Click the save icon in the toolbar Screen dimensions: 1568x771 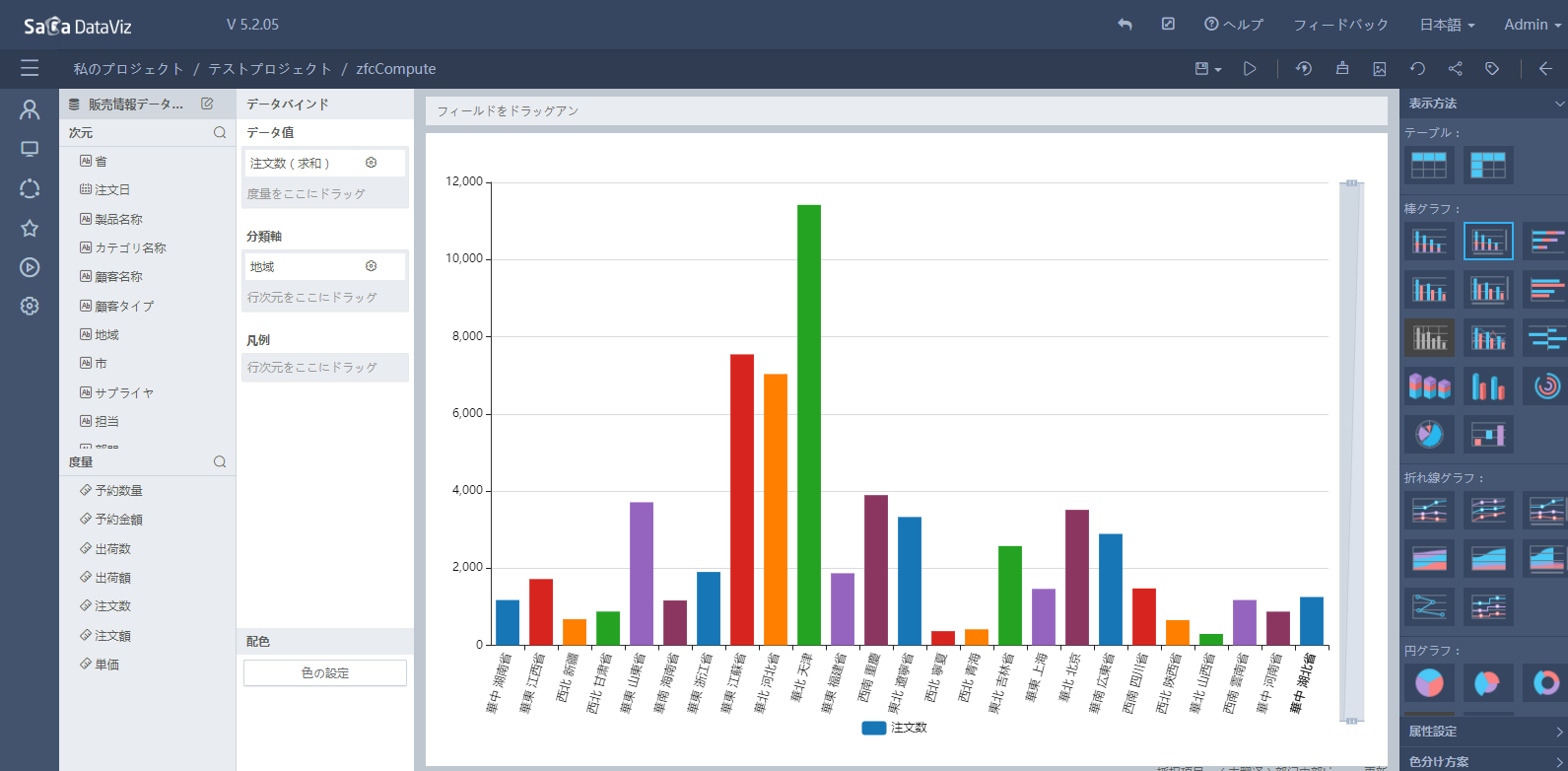click(1202, 69)
